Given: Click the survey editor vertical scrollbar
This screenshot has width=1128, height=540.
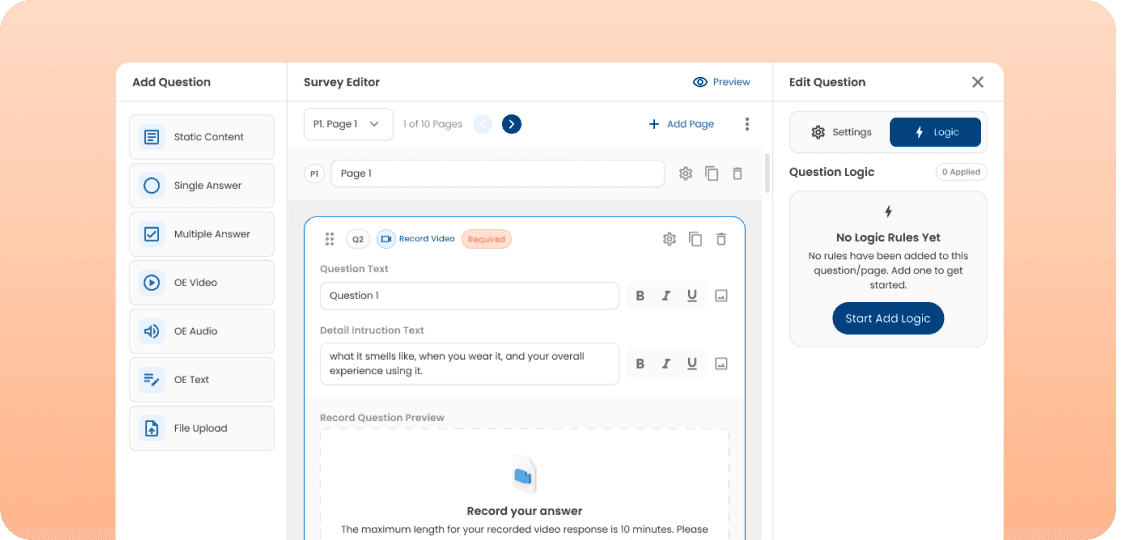Looking at the screenshot, I should [767, 173].
